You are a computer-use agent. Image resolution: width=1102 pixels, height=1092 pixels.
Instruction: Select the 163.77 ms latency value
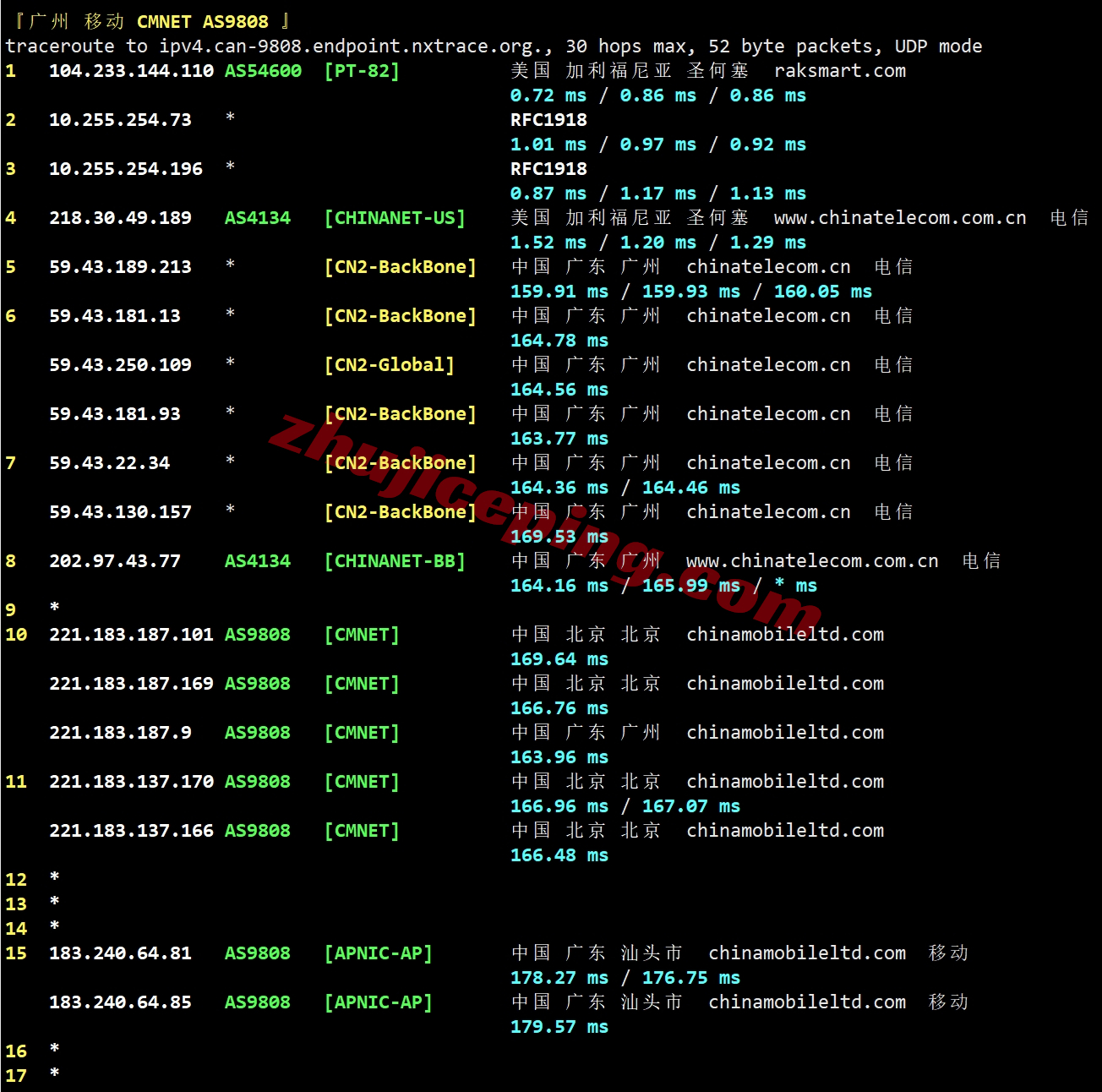pos(559,439)
